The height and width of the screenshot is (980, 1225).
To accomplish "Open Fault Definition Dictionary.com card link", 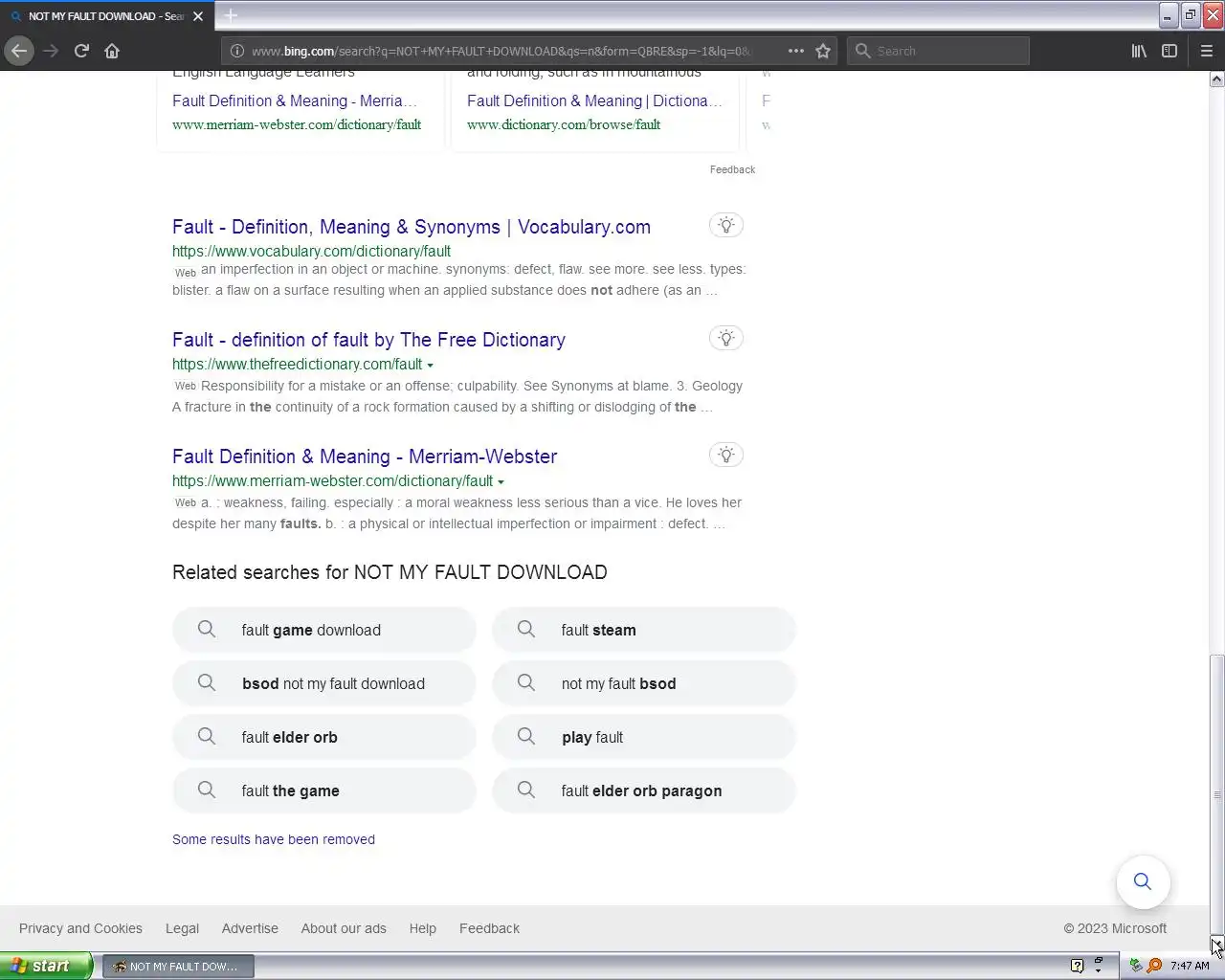I will pyautogui.click(x=594, y=100).
